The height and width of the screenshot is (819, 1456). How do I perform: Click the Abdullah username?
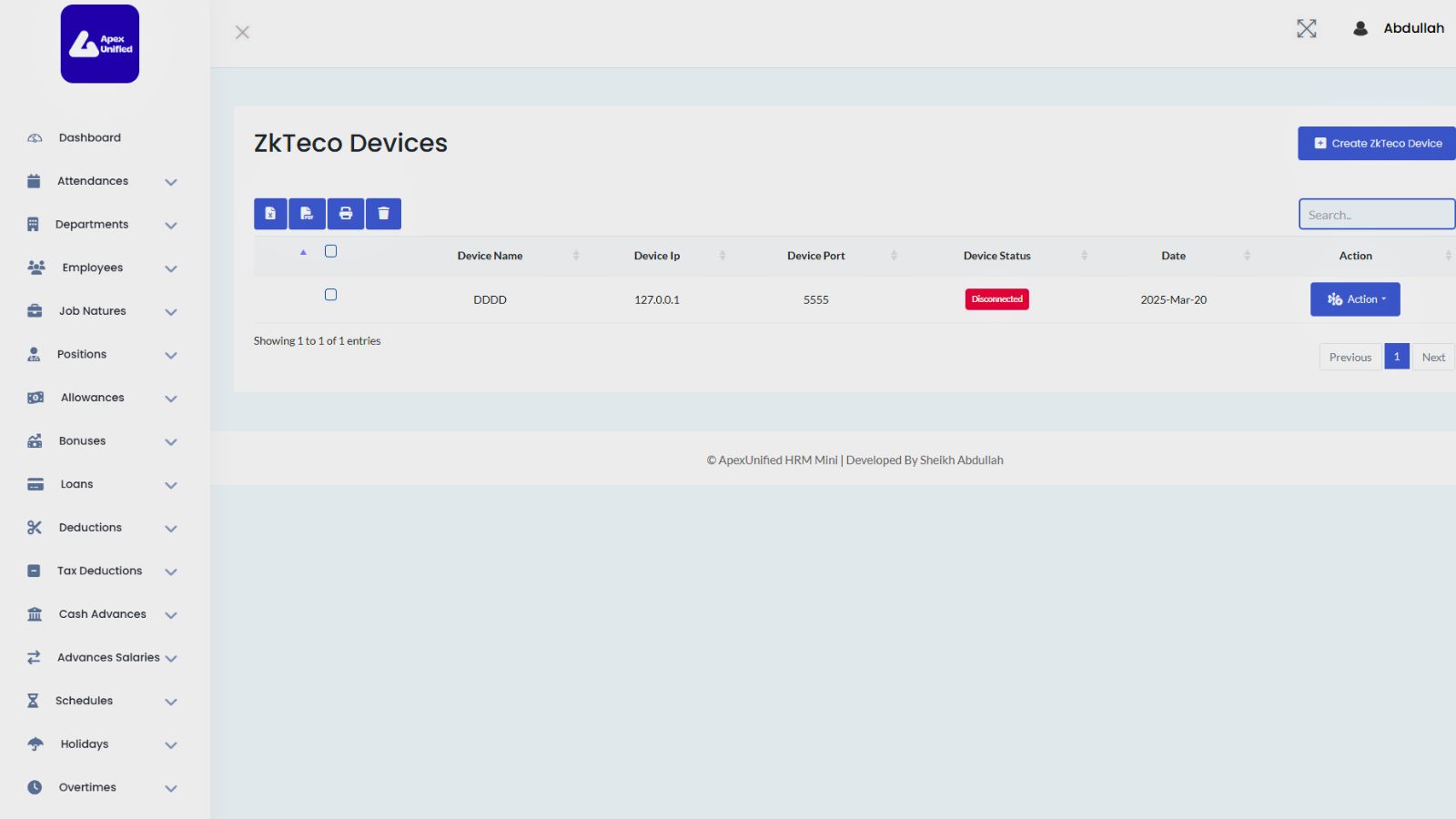pos(1413,28)
